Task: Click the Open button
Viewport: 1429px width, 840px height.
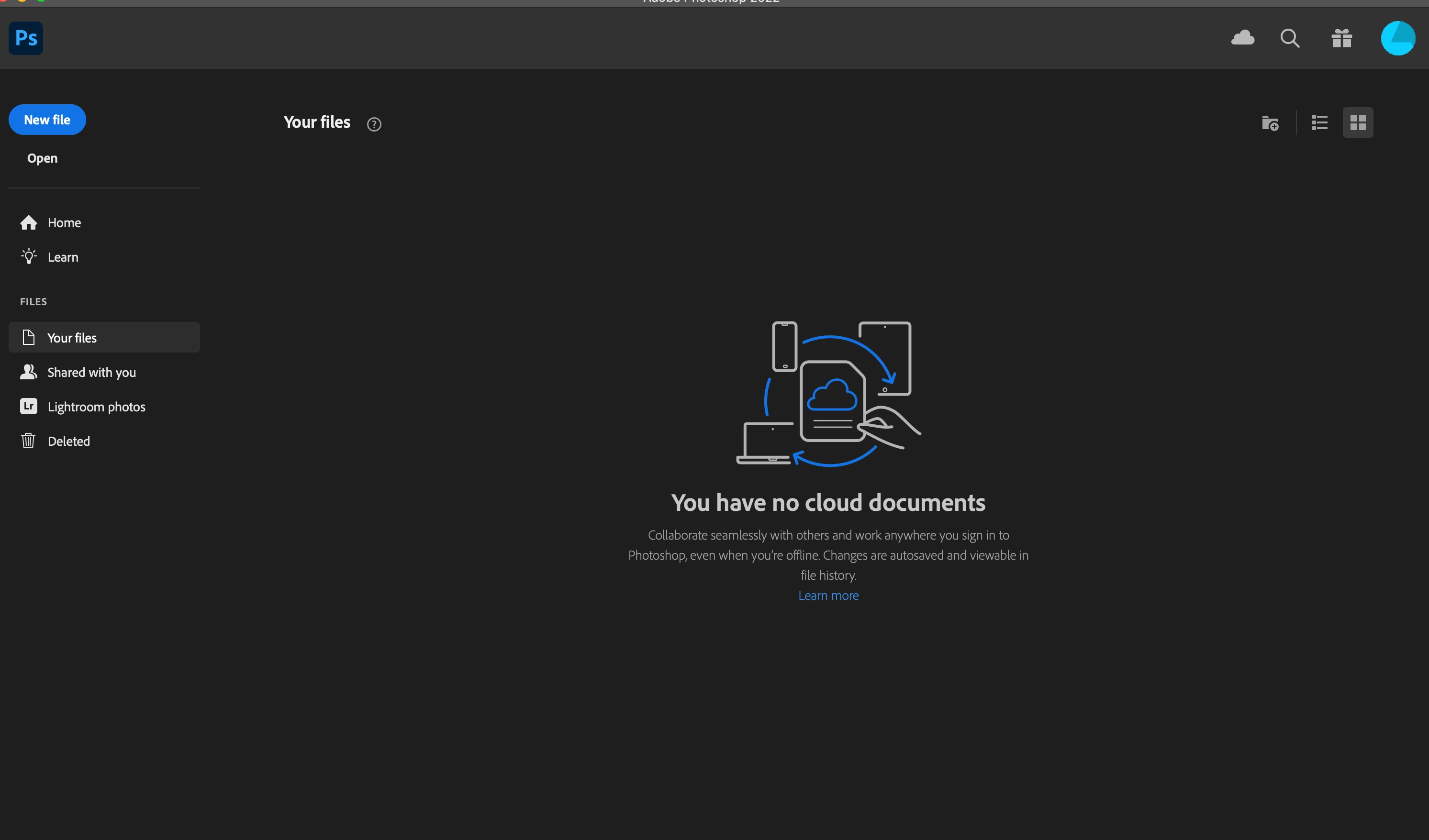Action: [43, 158]
